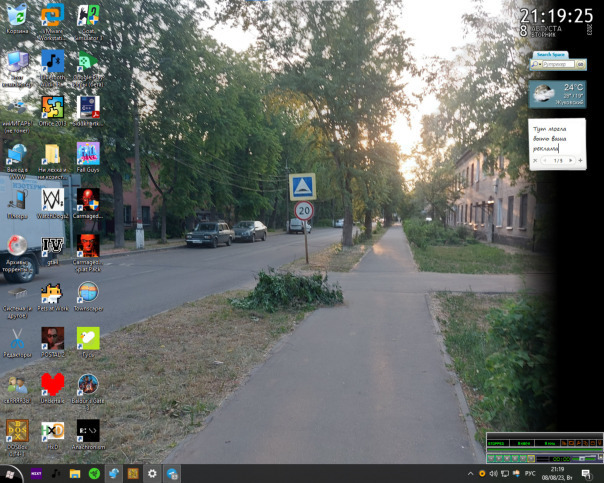Launch the HxD hex editor shortcut
The height and width of the screenshot is (483, 604).
coord(53,434)
